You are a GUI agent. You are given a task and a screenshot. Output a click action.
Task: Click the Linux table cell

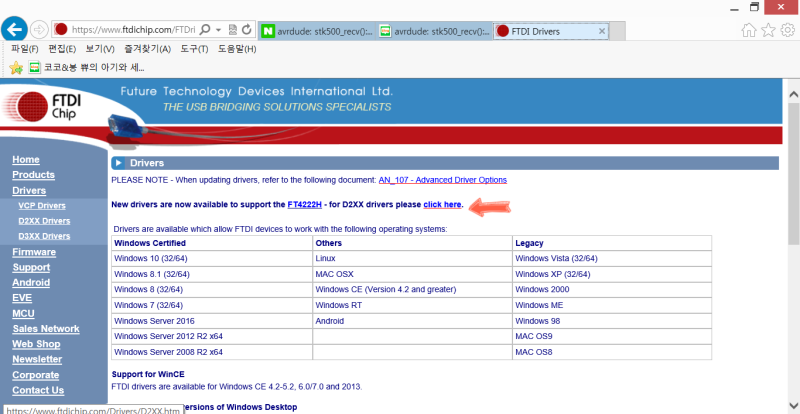pos(413,258)
